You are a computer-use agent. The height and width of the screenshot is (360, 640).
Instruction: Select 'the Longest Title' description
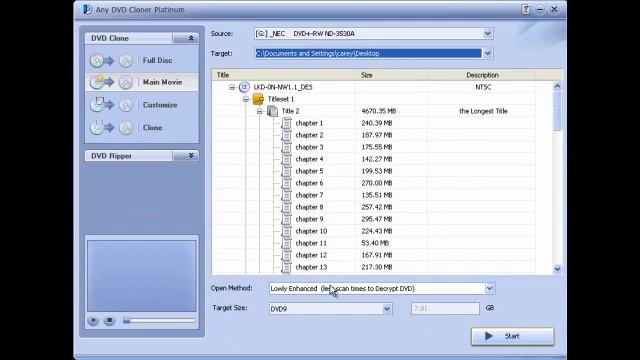tap(483, 111)
